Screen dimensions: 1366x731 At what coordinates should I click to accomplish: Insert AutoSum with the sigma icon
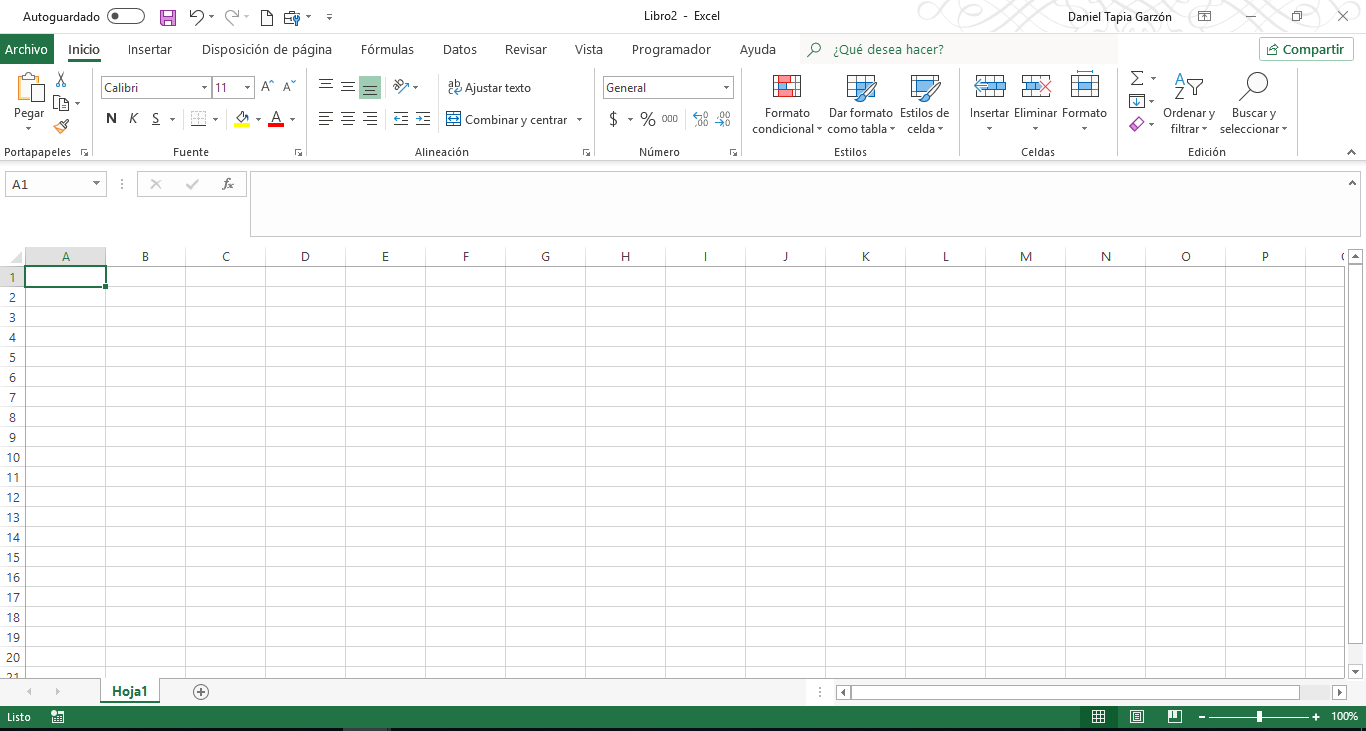click(x=1136, y=78)
